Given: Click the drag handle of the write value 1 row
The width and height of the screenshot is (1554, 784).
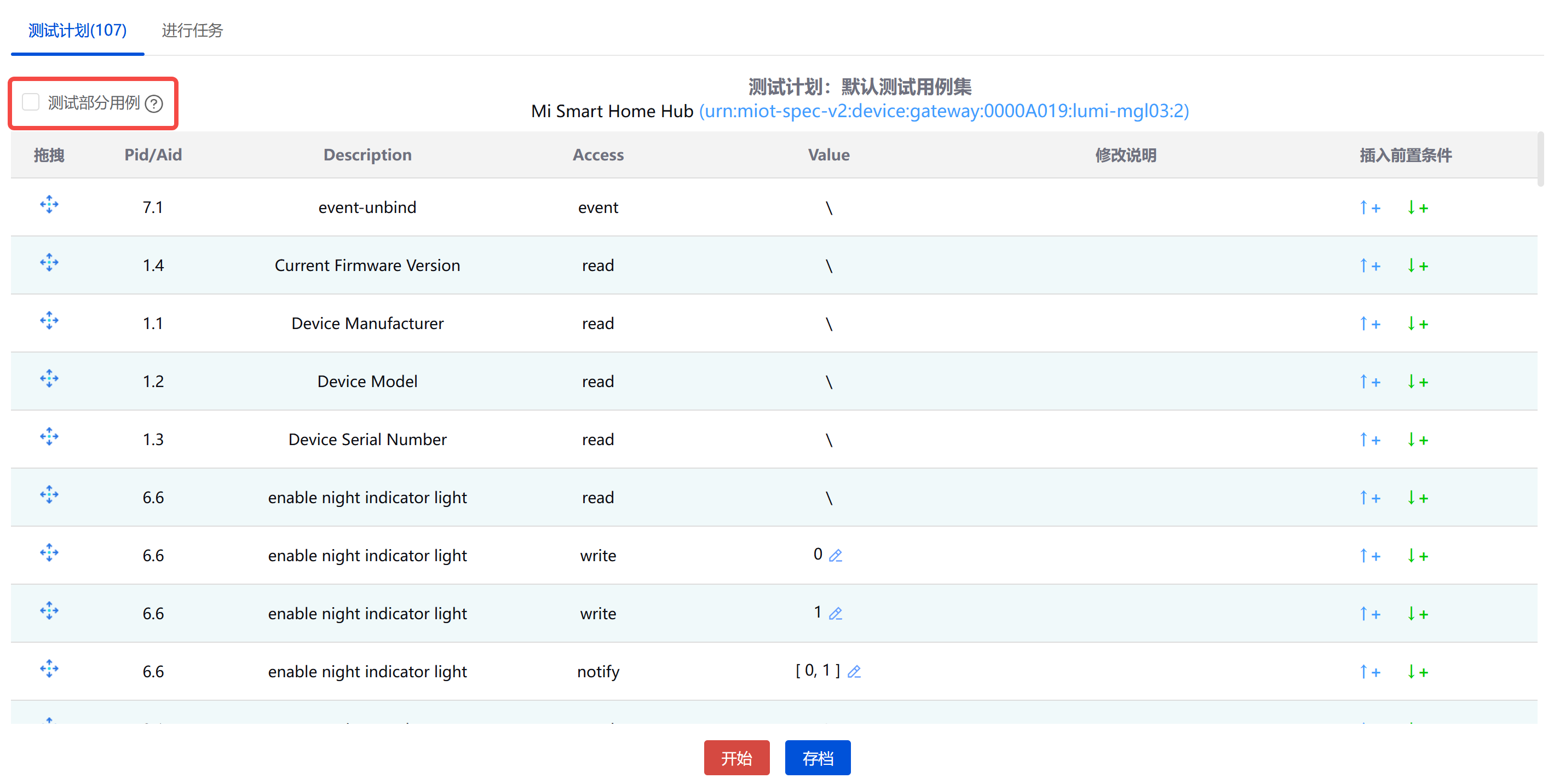Looking at the screenshot, I should (49, 610).
